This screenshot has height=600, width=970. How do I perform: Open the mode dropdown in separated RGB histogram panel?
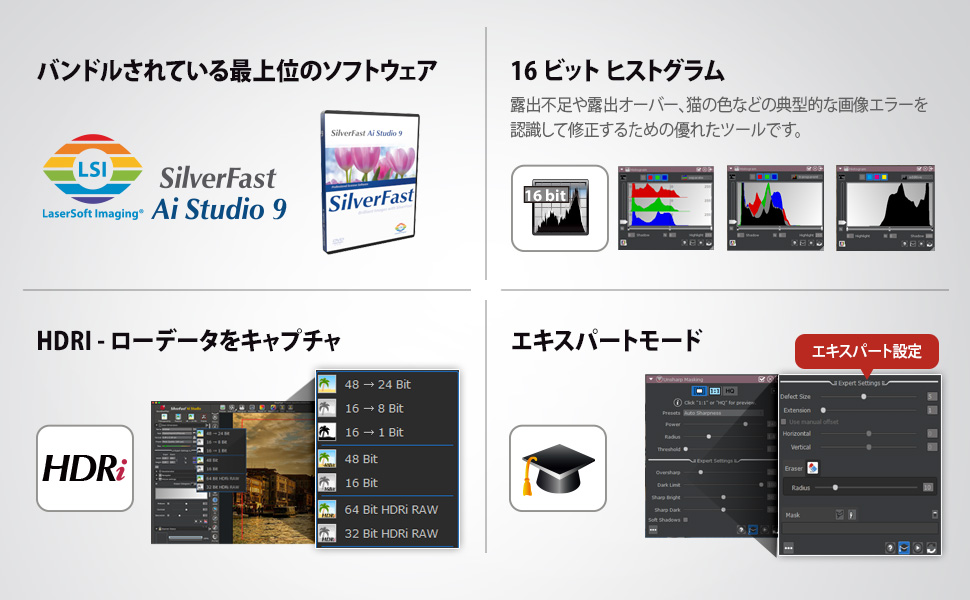tap(697, 178)
